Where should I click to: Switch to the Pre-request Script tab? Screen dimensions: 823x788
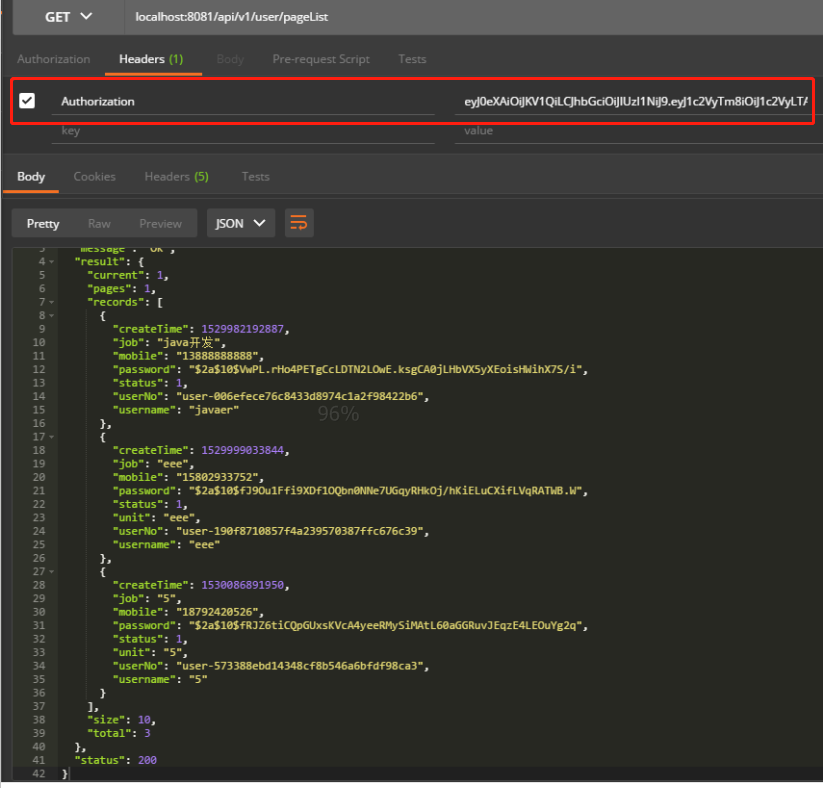coord(321,59)
